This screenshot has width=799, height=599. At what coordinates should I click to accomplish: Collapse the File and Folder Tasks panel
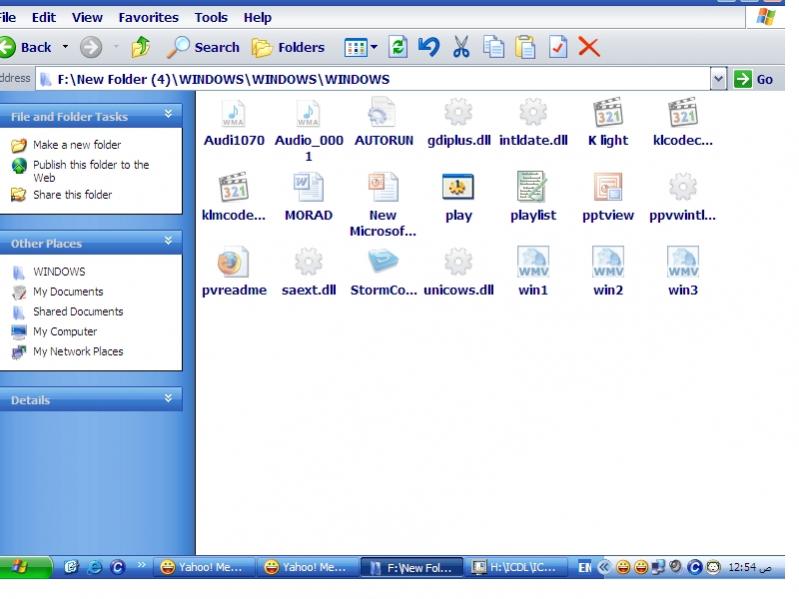pyautogui.click(x=168, y=115)
